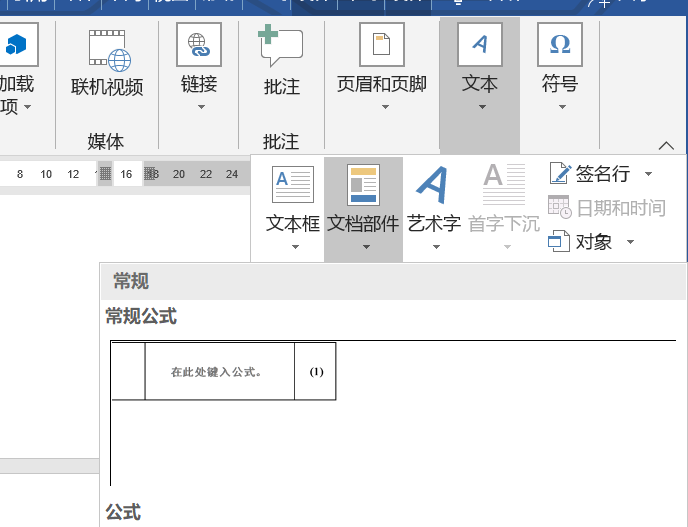Expand the 文本框 dropdown arrow
The width and height of the screenshot is (688, 527).
(x=295, y=247)
